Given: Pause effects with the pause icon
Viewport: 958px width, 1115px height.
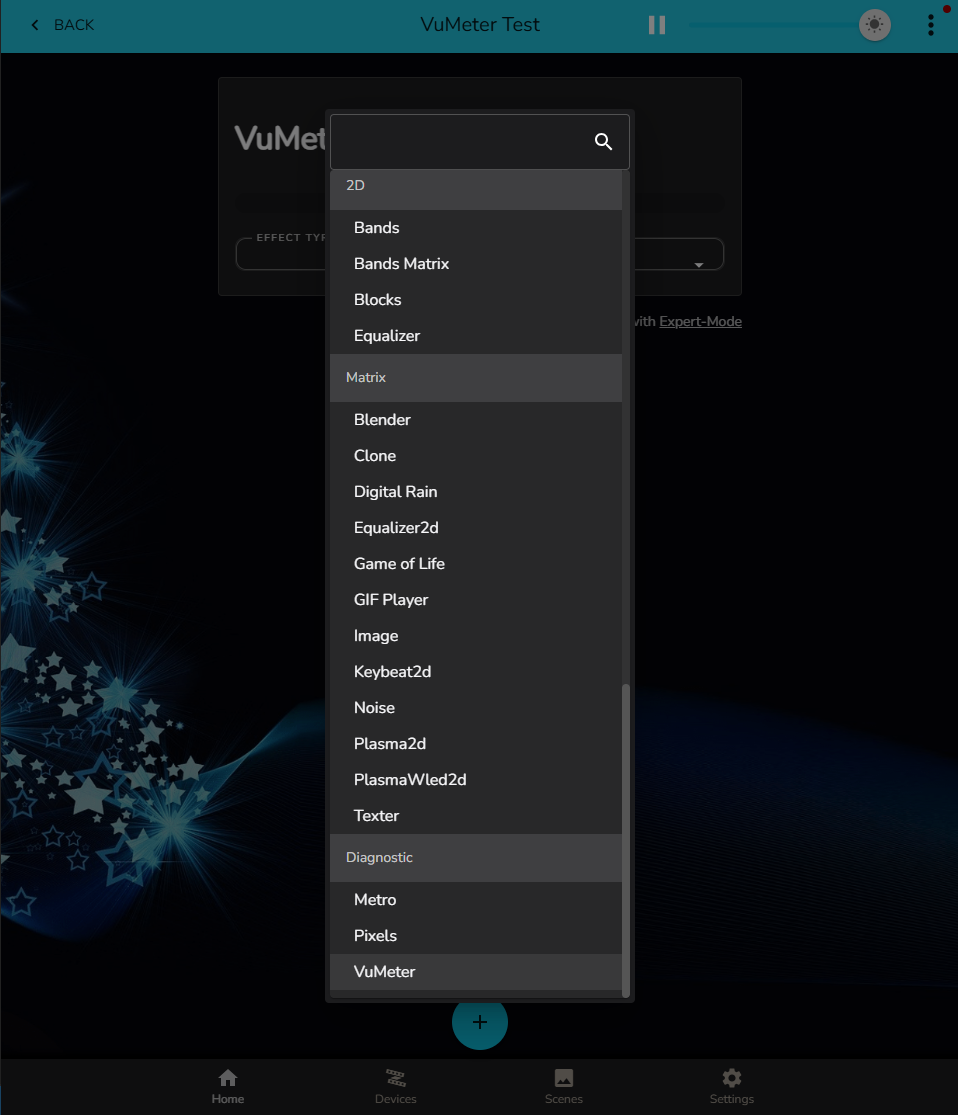Looking at the screenshot, I should pos(656,25).
